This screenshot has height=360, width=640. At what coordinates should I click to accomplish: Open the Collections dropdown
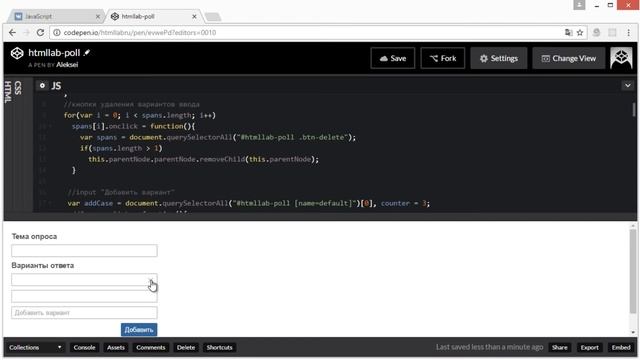[35, 347]
